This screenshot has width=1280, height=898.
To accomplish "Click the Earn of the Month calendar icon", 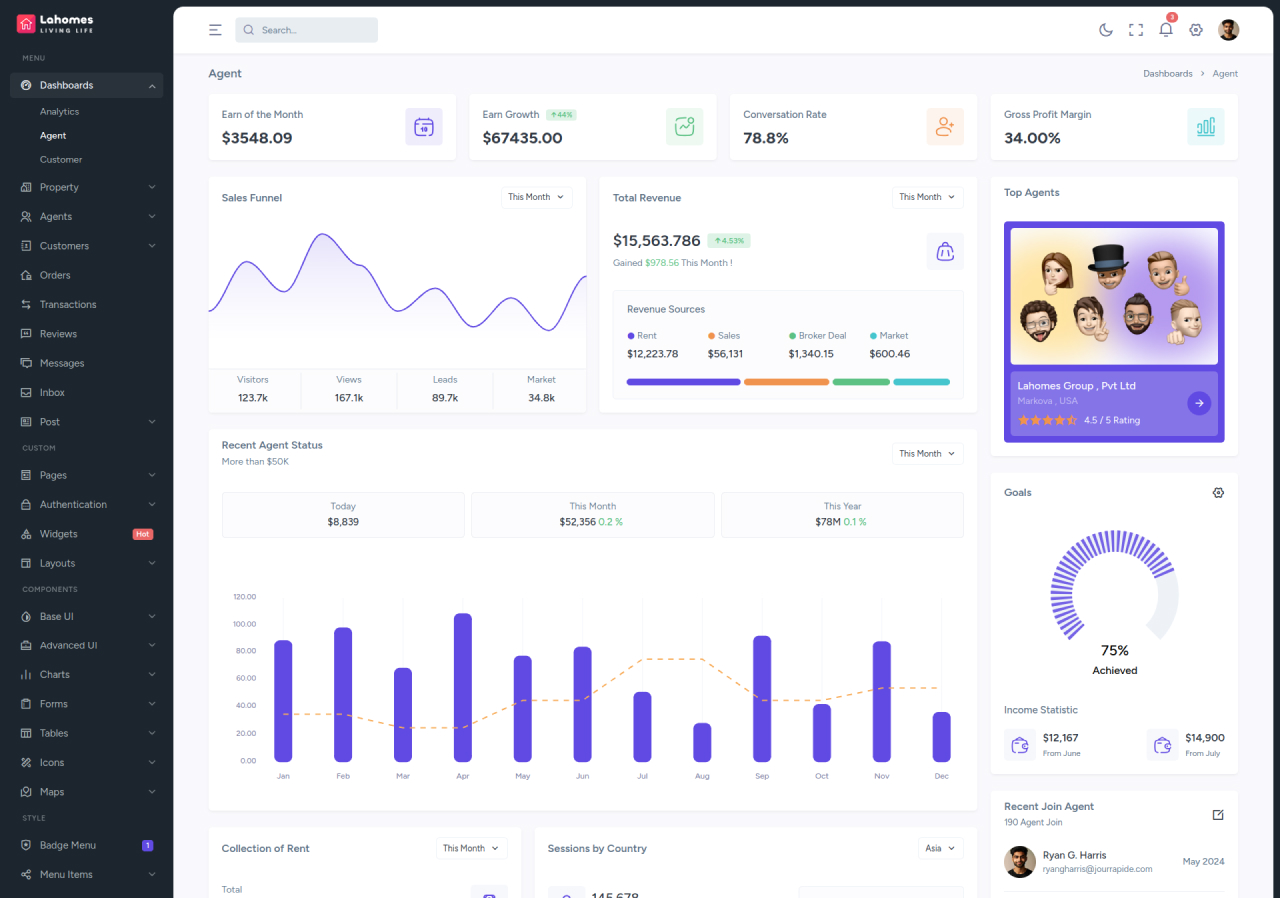I will click(424, 127).
